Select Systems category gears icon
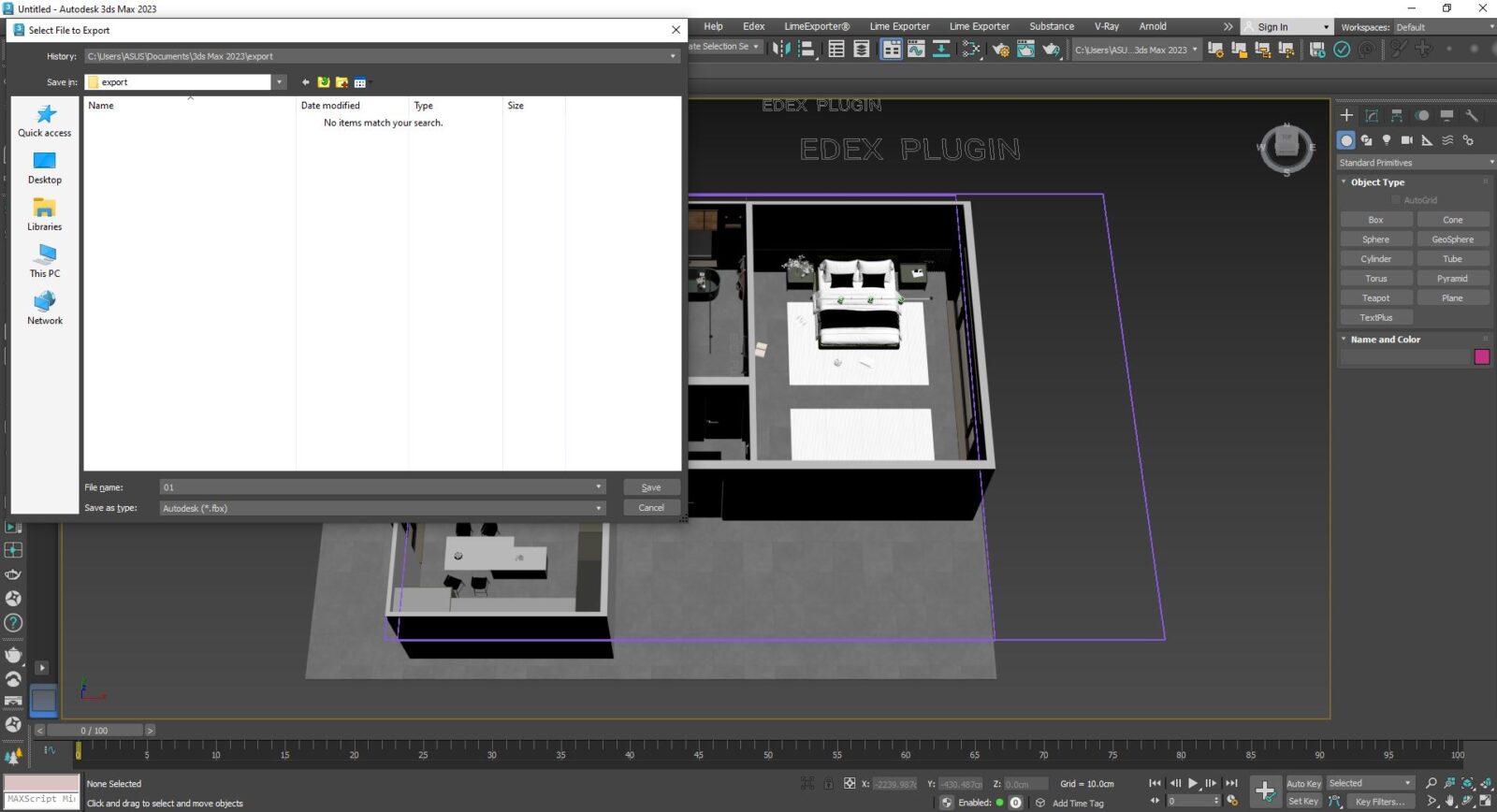The height and width of the screenshot is (812, 1497). click(x=1468, y=140)
